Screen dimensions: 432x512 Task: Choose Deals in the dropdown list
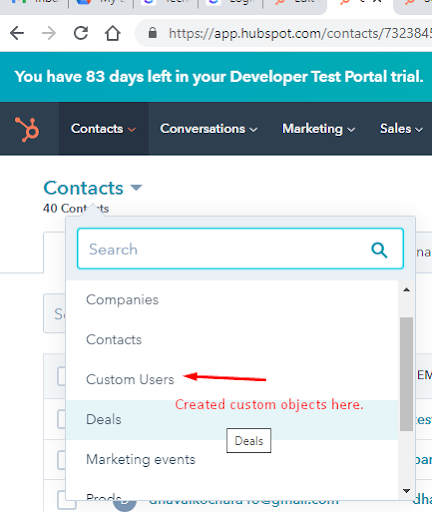pyautogui.click(x=232, y=420)
